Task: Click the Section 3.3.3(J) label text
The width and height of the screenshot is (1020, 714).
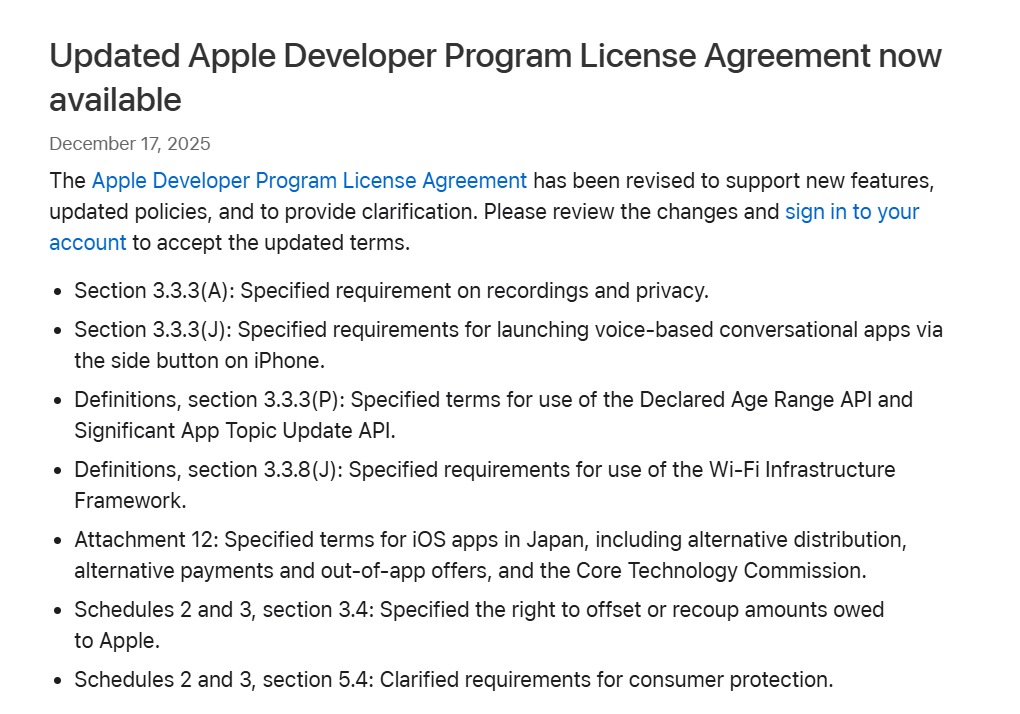Action: coord(151,330)
